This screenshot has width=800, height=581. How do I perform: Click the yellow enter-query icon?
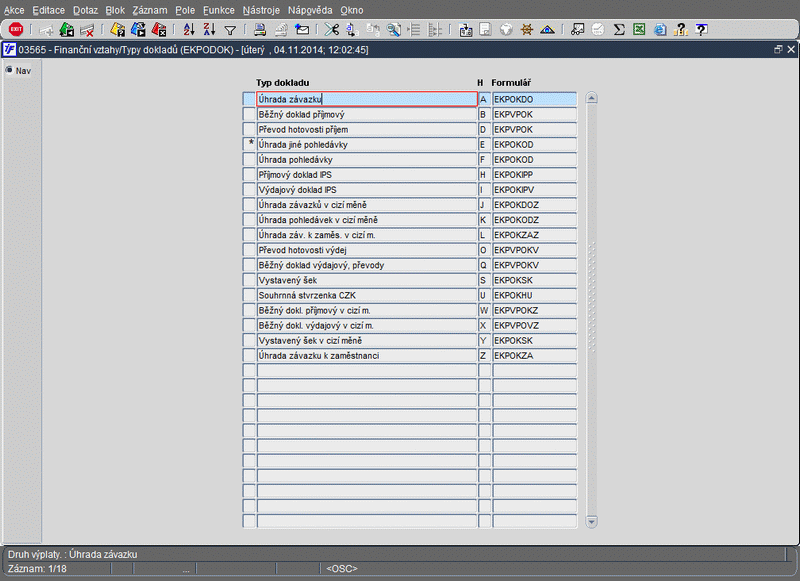pos(117,30)
